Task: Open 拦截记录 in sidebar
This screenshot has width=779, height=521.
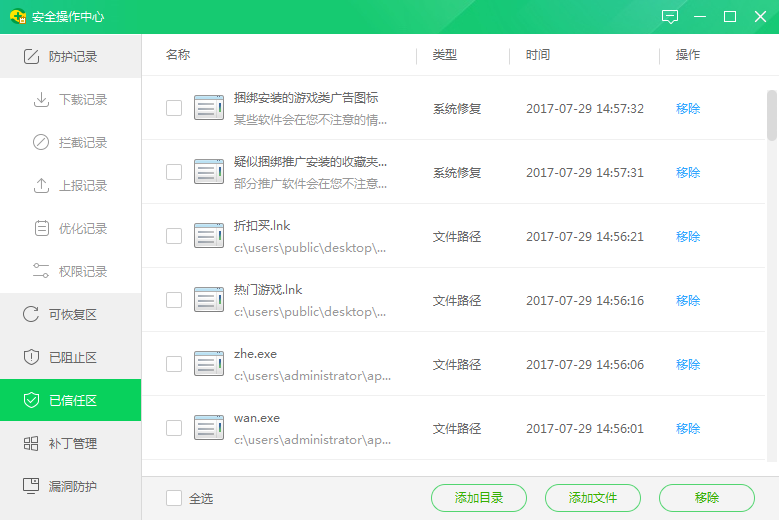Action: point(71,143)
